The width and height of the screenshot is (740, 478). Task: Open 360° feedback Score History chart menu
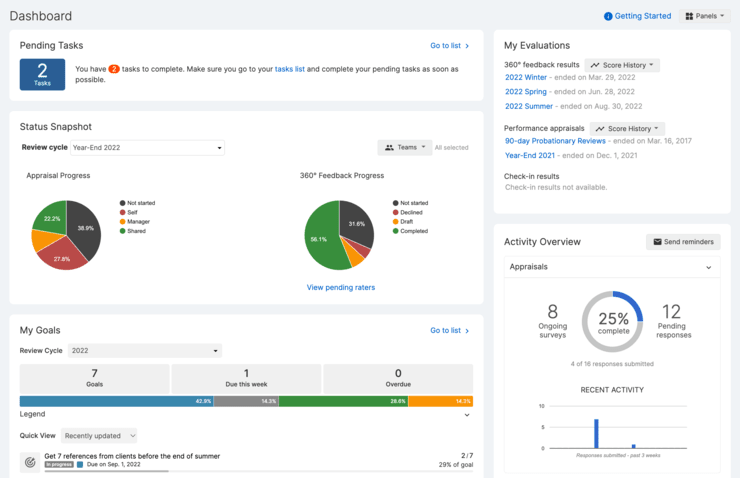(622, 65)
